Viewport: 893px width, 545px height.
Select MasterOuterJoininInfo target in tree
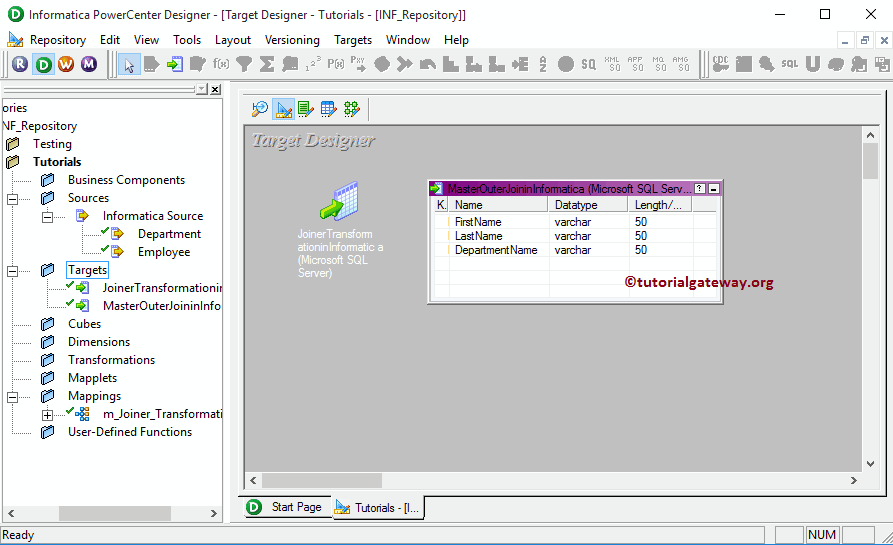point(162,306)
